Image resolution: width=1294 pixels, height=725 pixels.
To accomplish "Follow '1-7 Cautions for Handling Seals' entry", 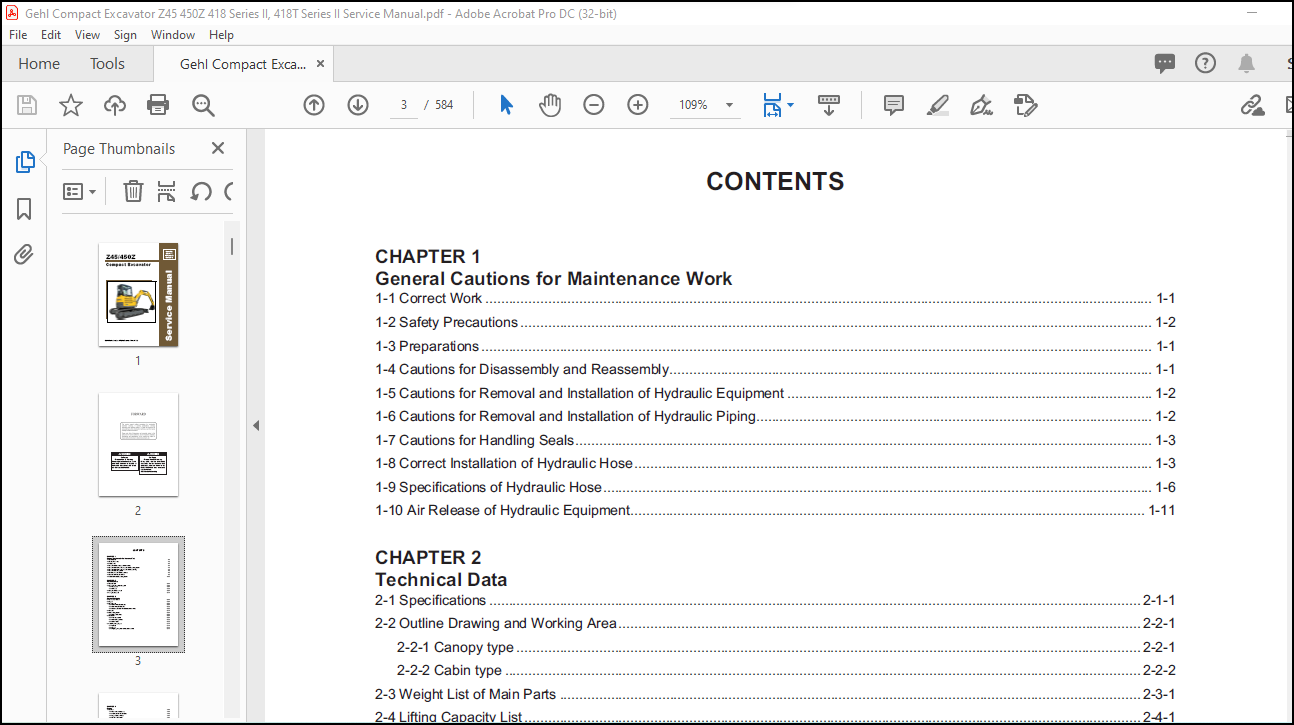I will coord(775,440).
